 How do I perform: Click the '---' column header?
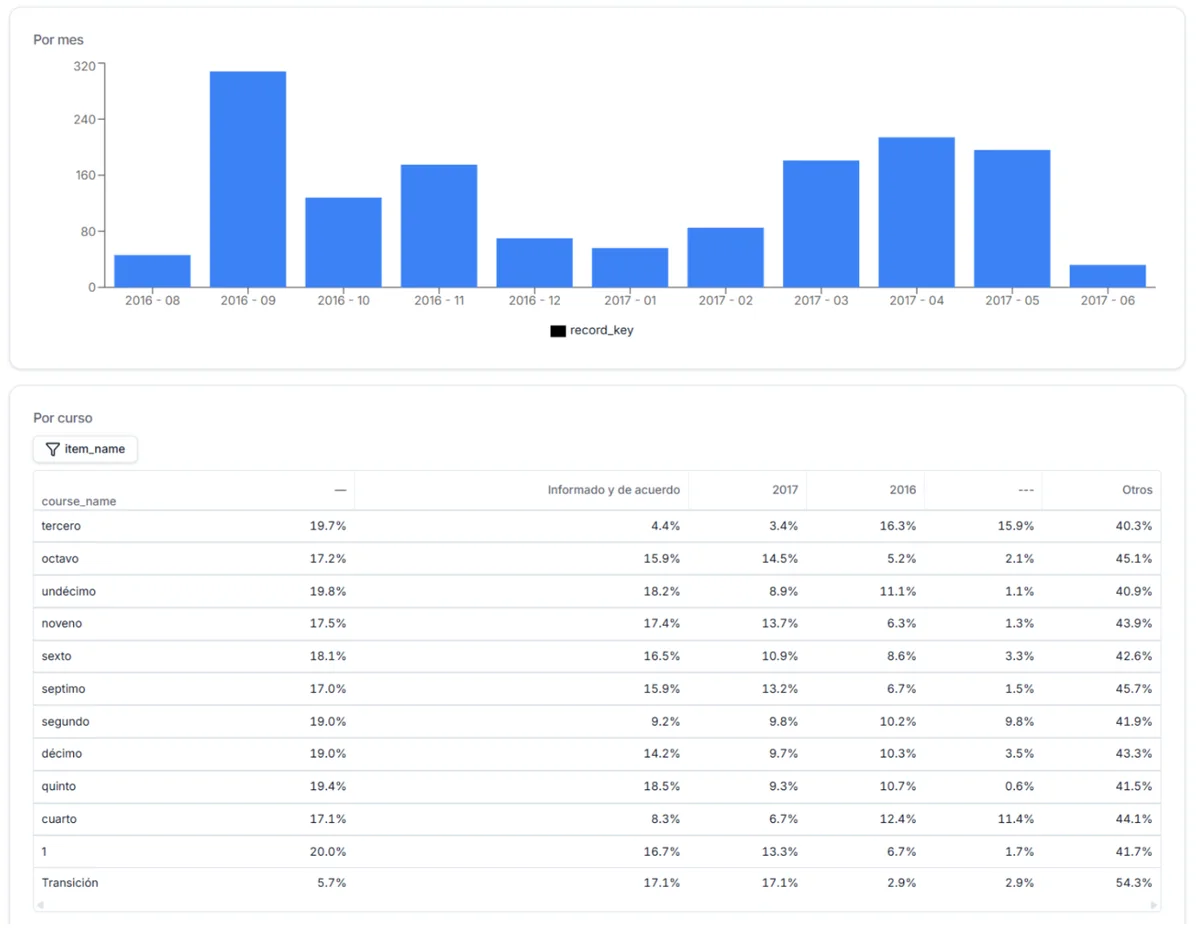(1025, 490)
